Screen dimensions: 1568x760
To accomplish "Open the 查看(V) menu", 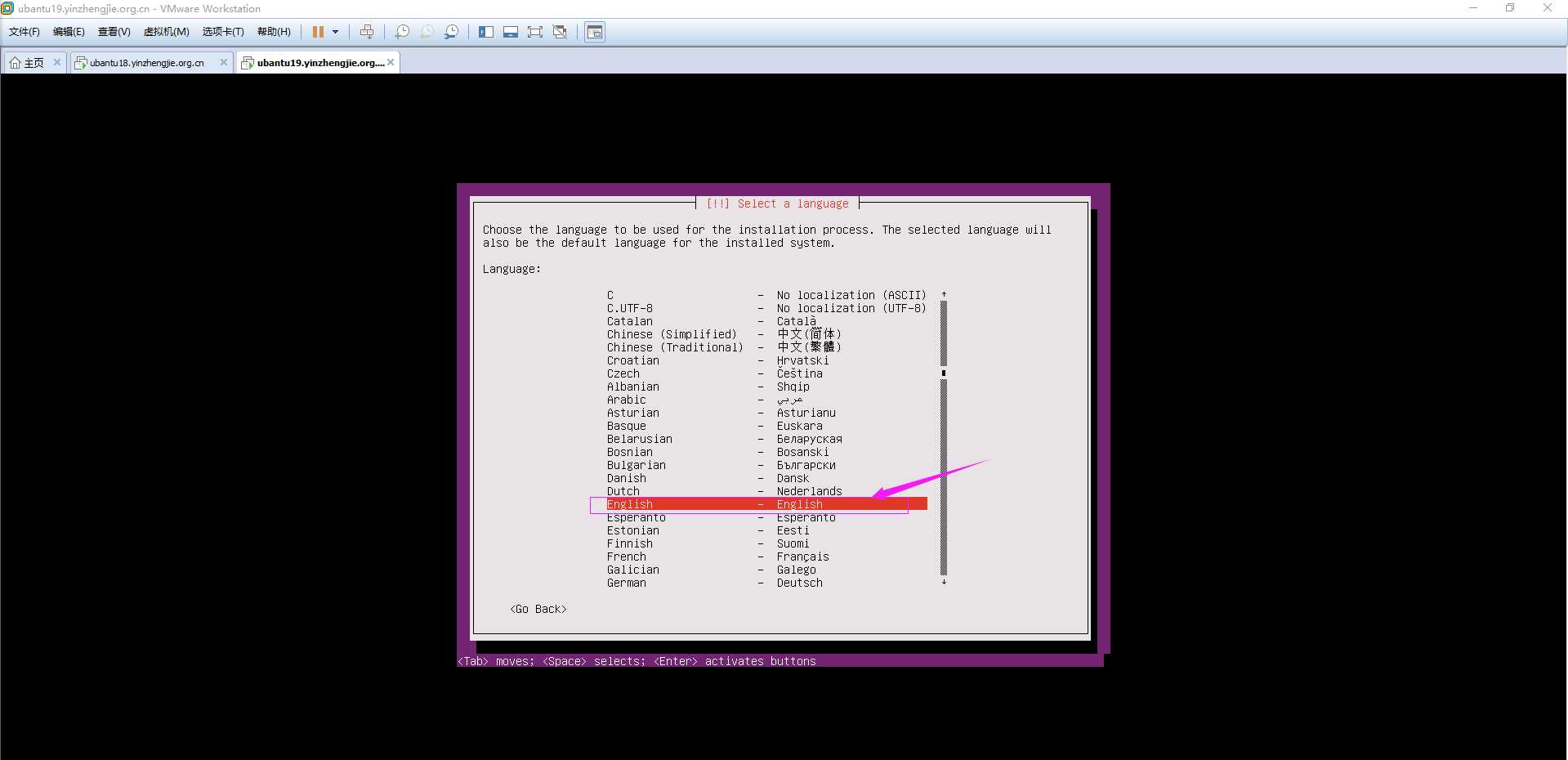I will pyautogui.click(x=114, y=32).
